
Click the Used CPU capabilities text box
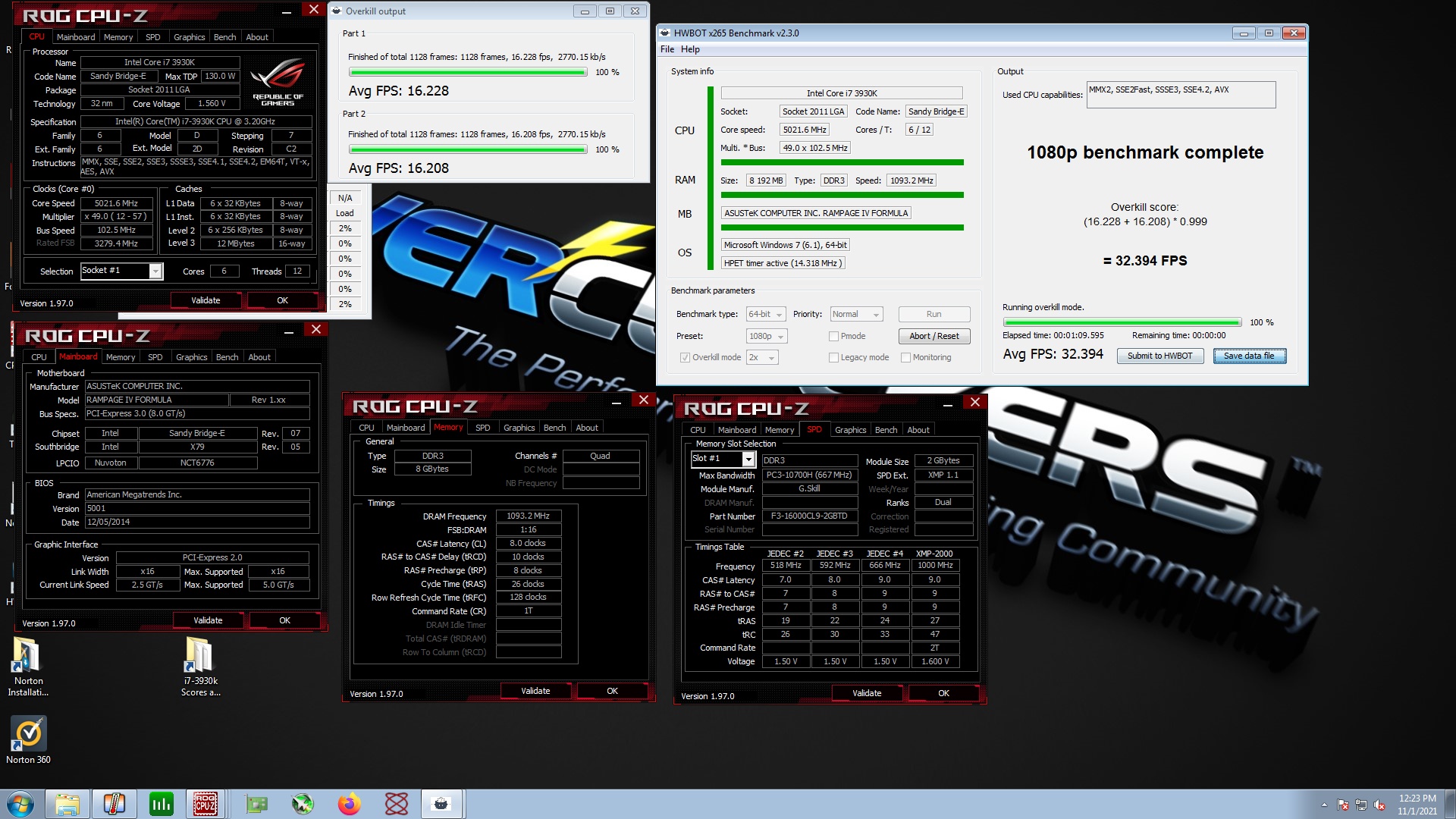click(x=1181, y=95)
